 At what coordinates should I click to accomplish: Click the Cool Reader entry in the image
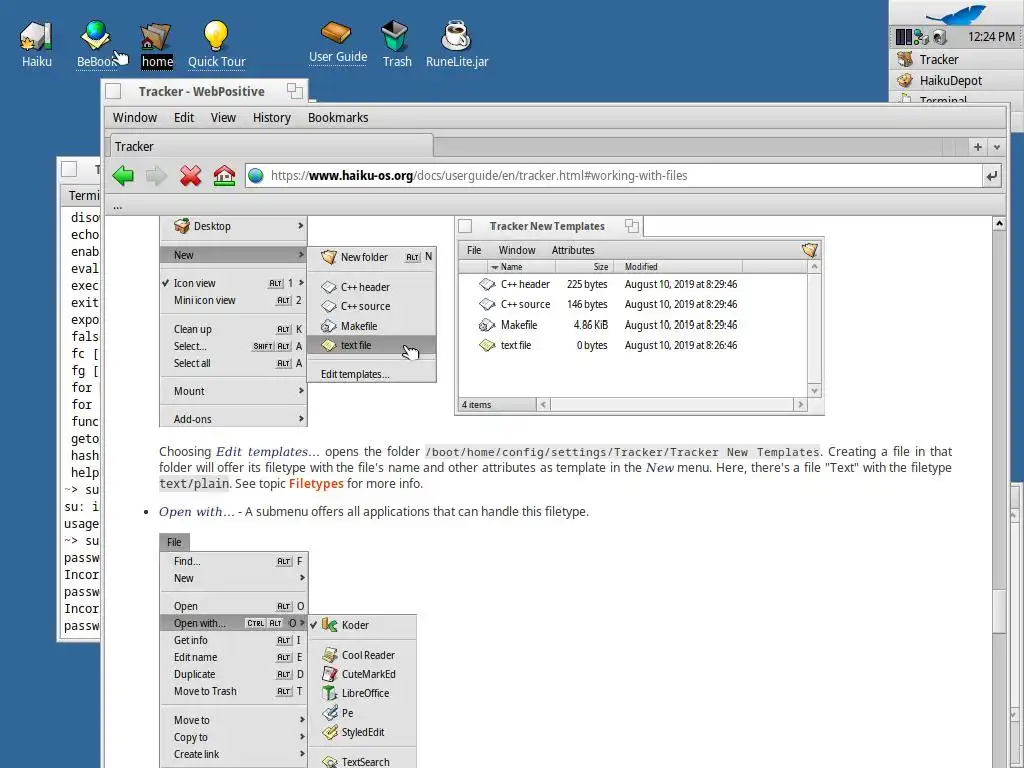(x=363, y=655)
